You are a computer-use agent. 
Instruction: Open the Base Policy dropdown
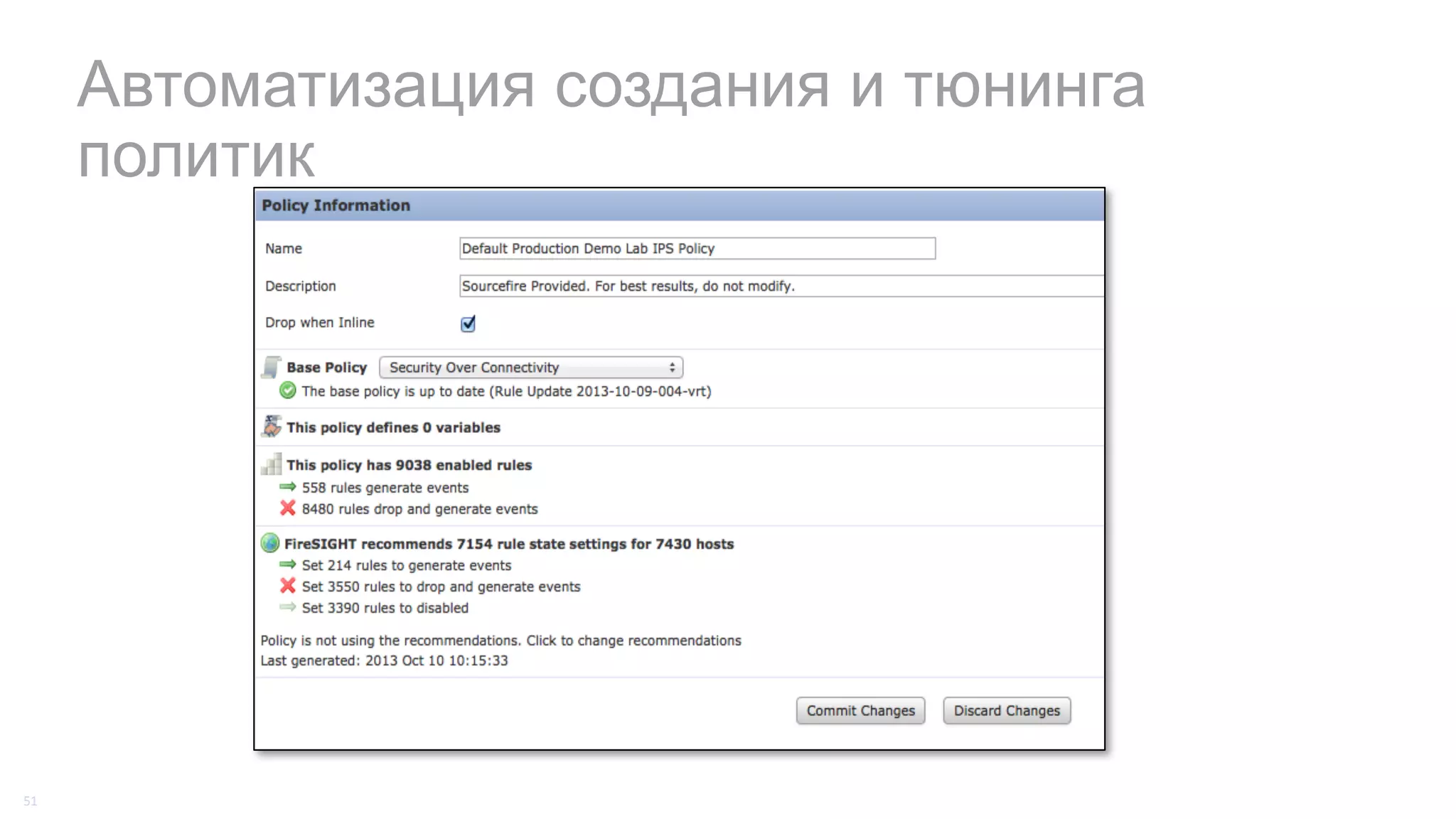click(531, 368)
